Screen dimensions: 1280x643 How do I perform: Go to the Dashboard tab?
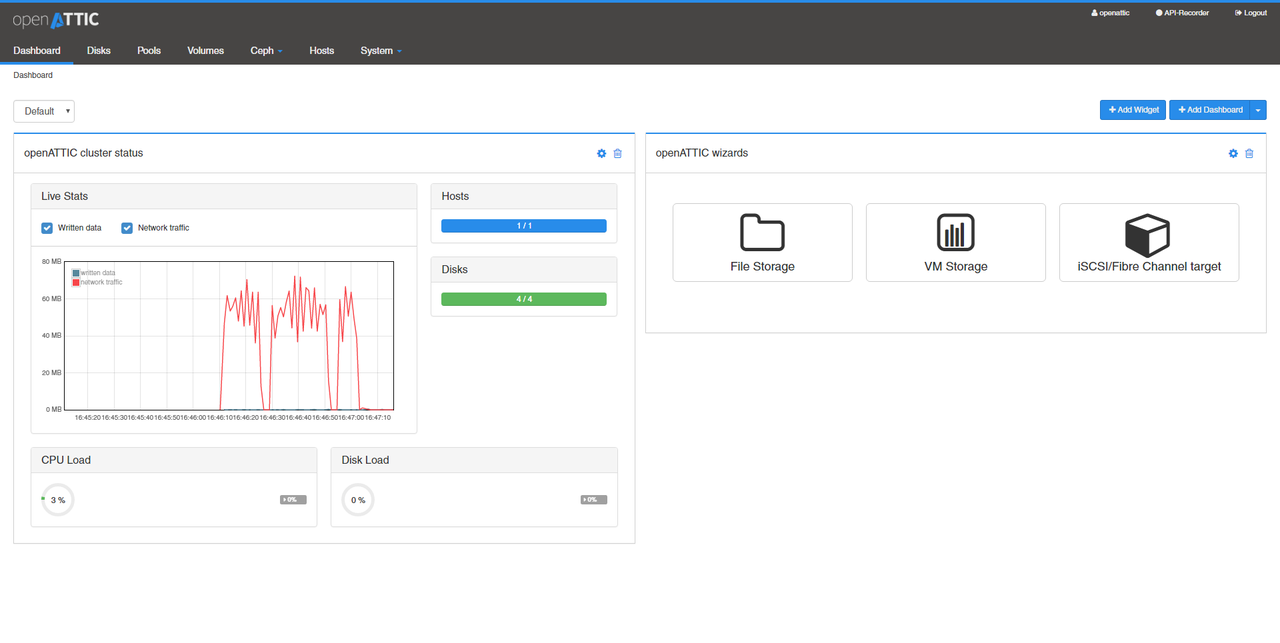click(37, 51)
